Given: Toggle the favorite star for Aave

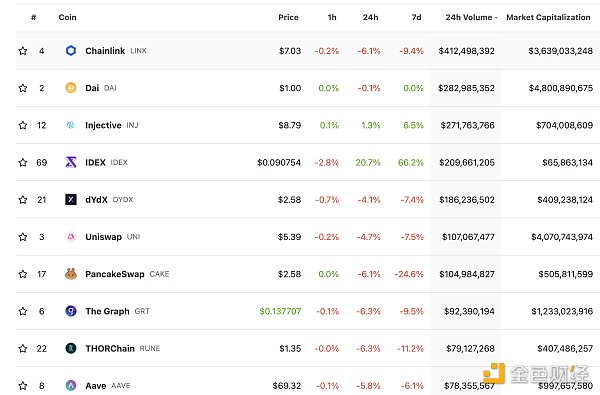Looking at the screenshot, I should tap(23, 385).
